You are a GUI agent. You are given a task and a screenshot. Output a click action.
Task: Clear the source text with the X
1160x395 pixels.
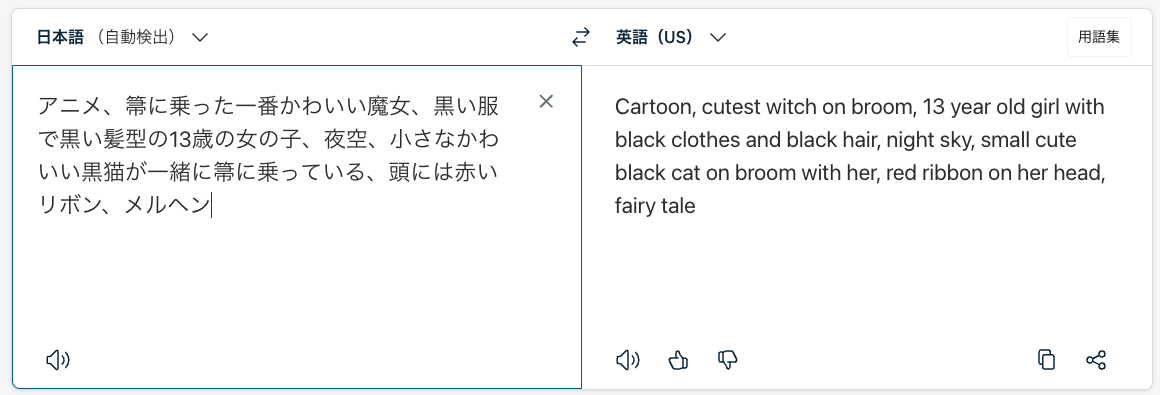546,102
